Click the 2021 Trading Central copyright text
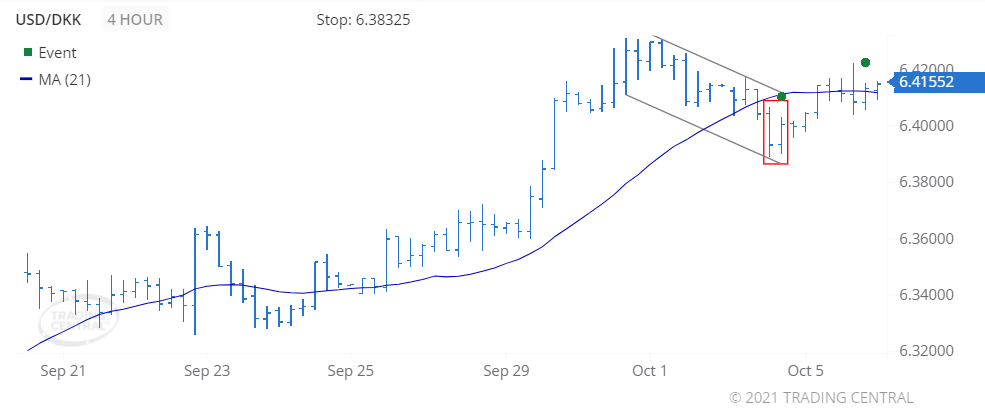Image resolution: width=985 pixels, height=415 pixels. tap(821, 398)
